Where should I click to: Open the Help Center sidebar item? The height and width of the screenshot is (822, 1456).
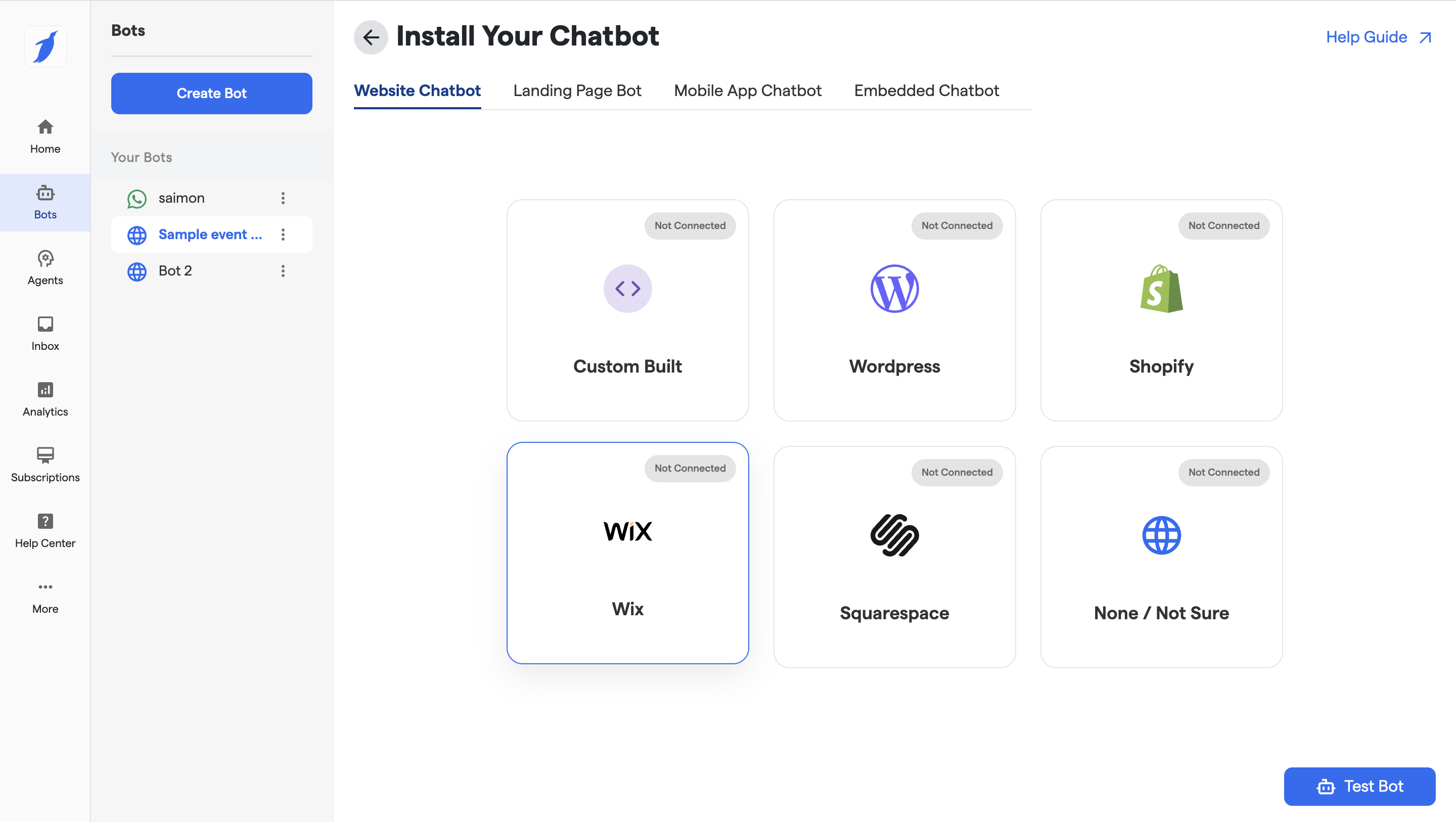[x=45, y=531]
